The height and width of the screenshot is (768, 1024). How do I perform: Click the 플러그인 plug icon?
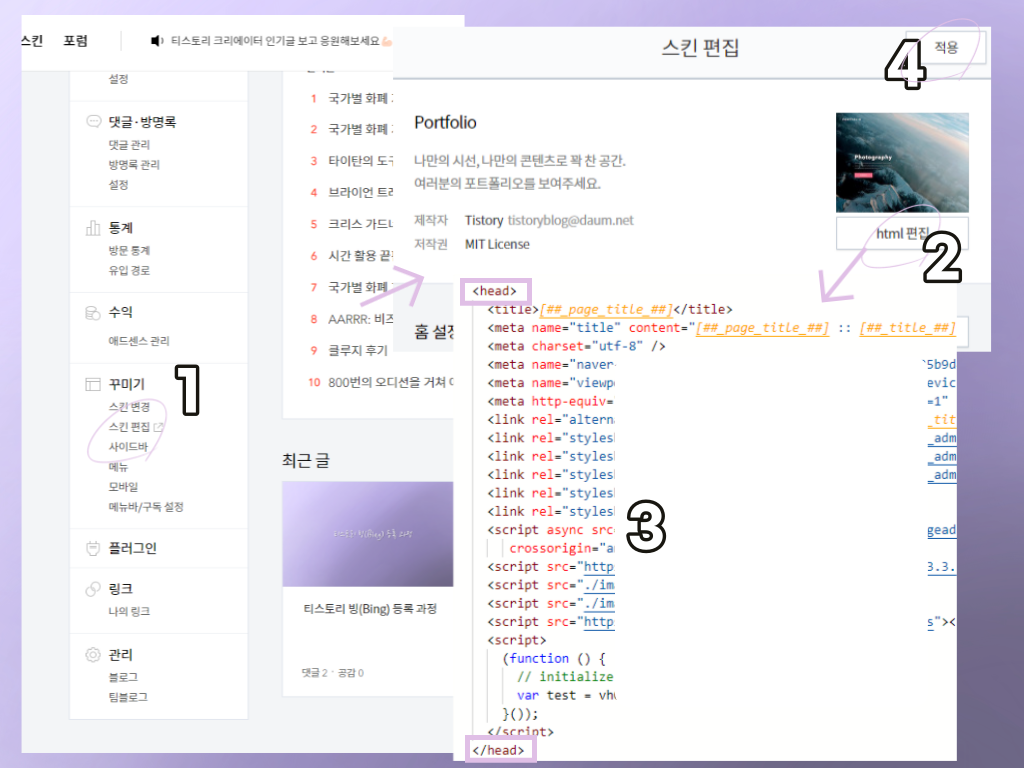[x=93, y=548]
